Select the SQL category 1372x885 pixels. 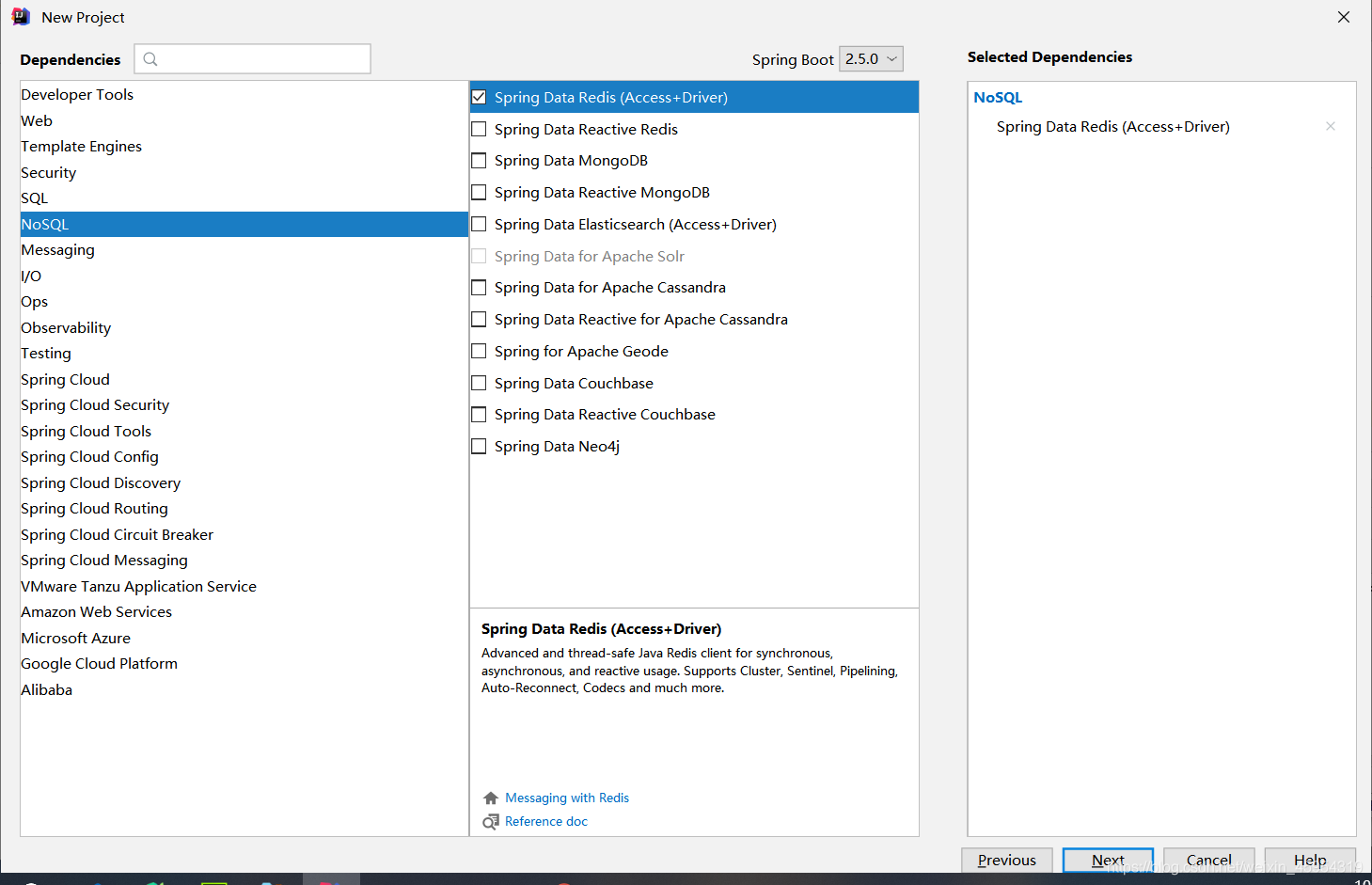[244, 198]
